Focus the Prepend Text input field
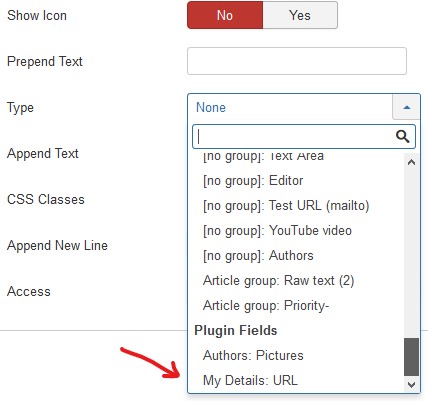Screen dimensions: 428x401 [x=297, y=61]
